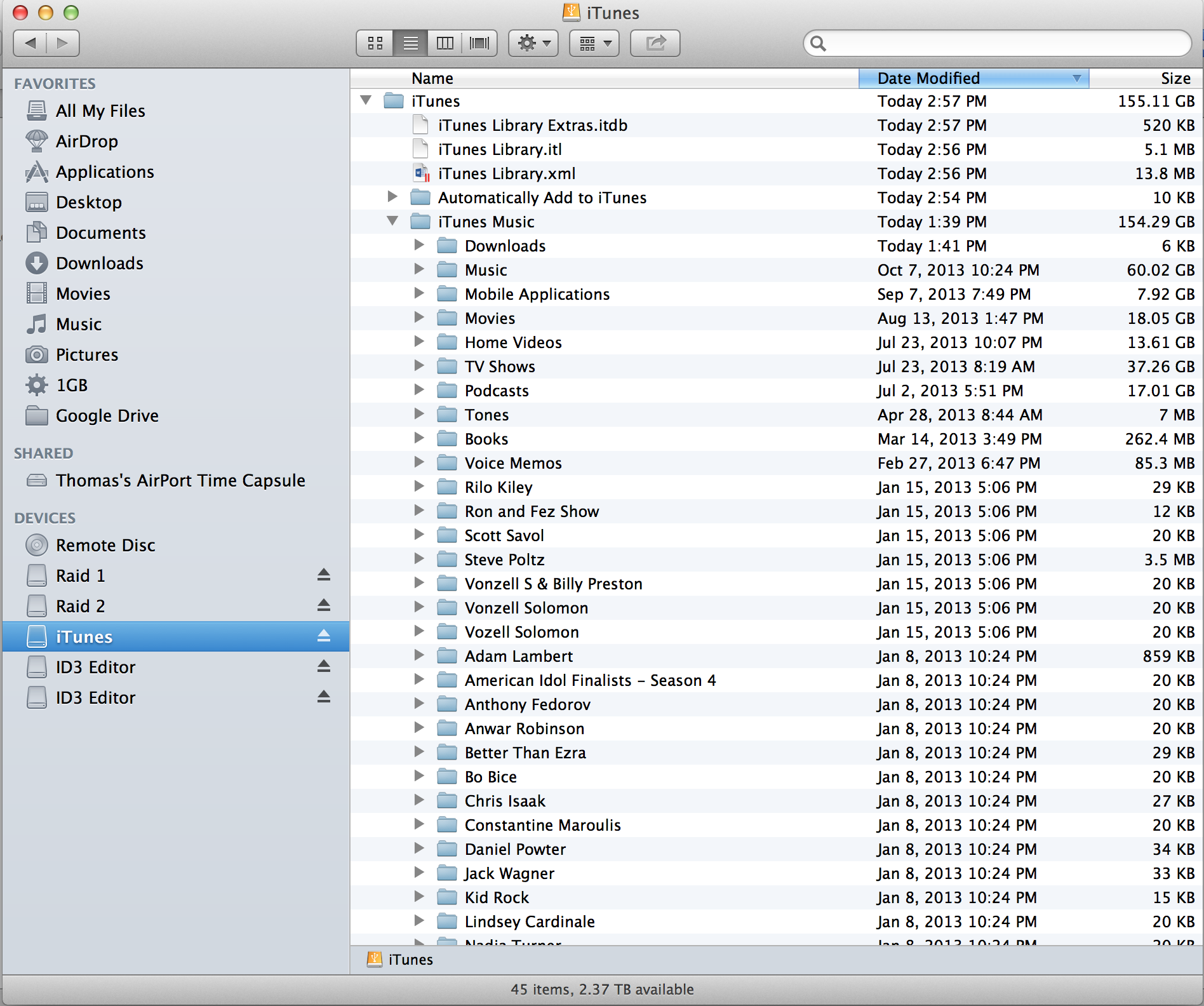Select the Rilo Kiley folder

tap(776, 487)
